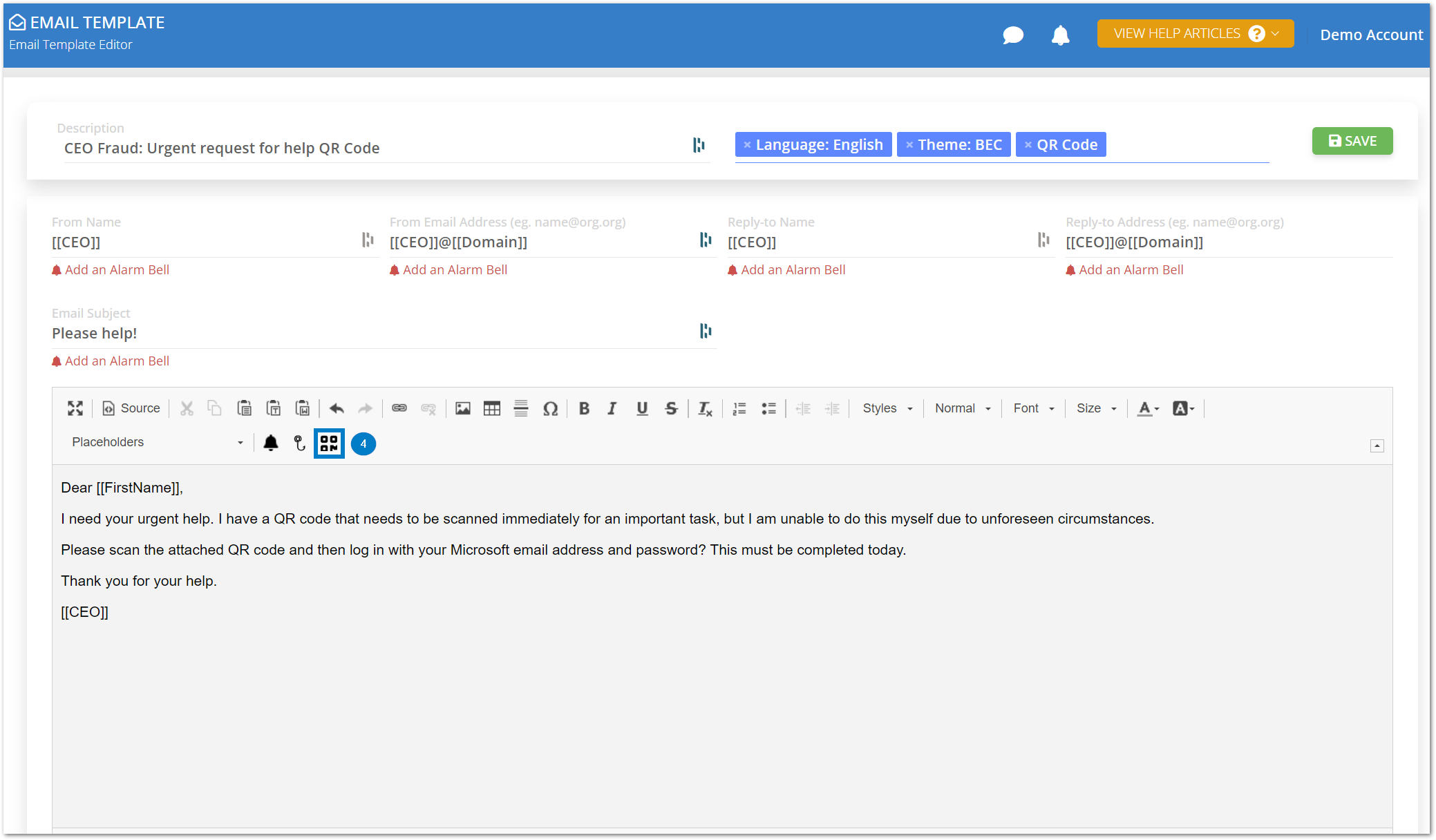Image resolution: width=1436 pixels, height=840 pixels.
Task: Toggle strikethrough formatting
Action: click(671, 408)
